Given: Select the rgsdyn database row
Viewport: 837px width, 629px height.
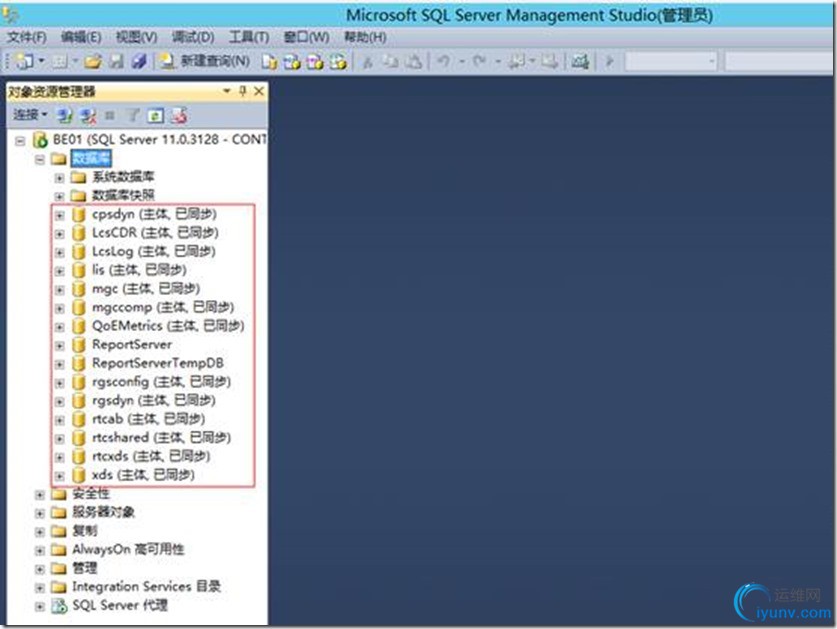Looking at the screenshot, I should (154, 400).
